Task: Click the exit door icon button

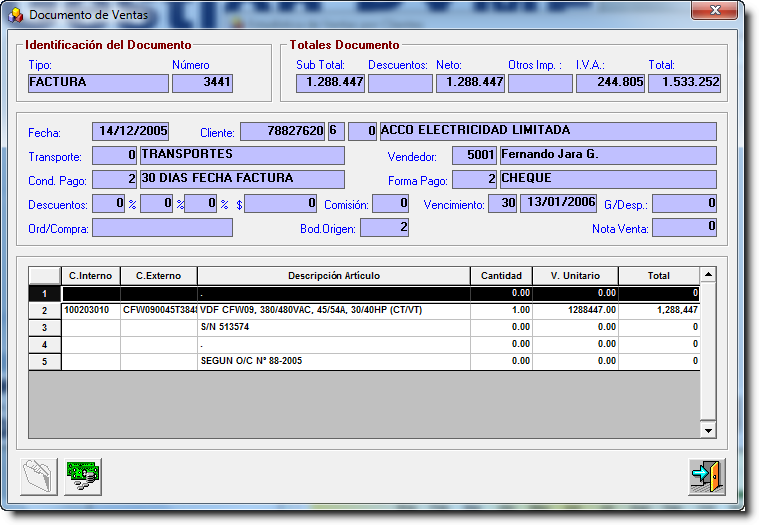Action: coord(707,477)
